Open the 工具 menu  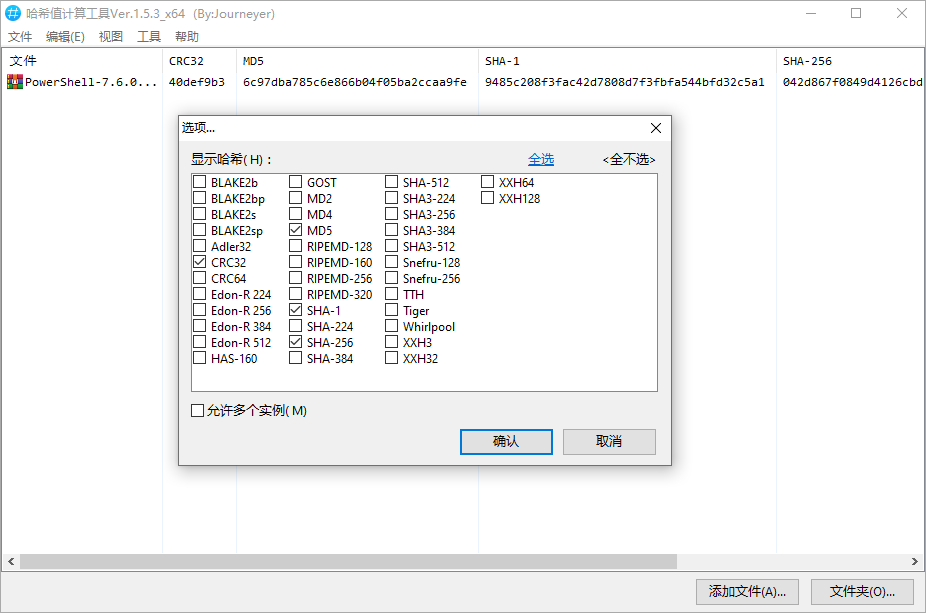point(148,37)
